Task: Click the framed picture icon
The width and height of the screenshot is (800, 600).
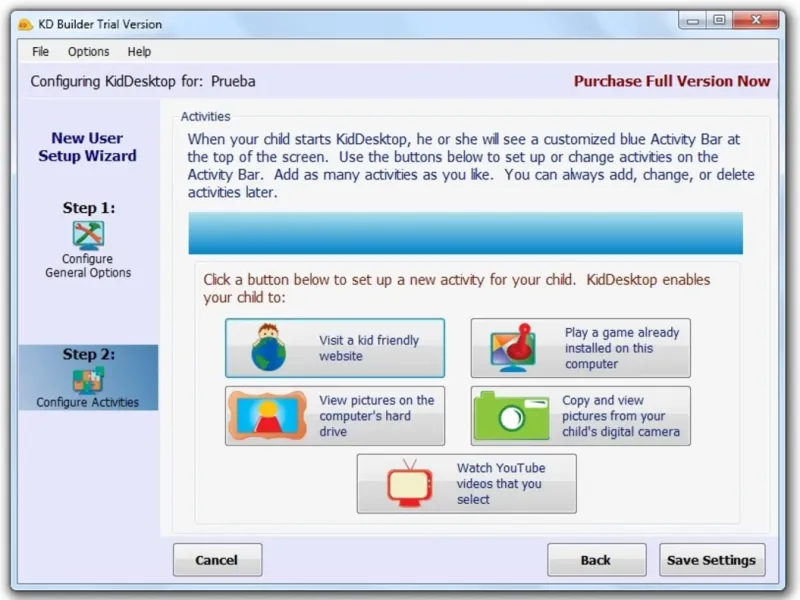Action: point(267,416)
